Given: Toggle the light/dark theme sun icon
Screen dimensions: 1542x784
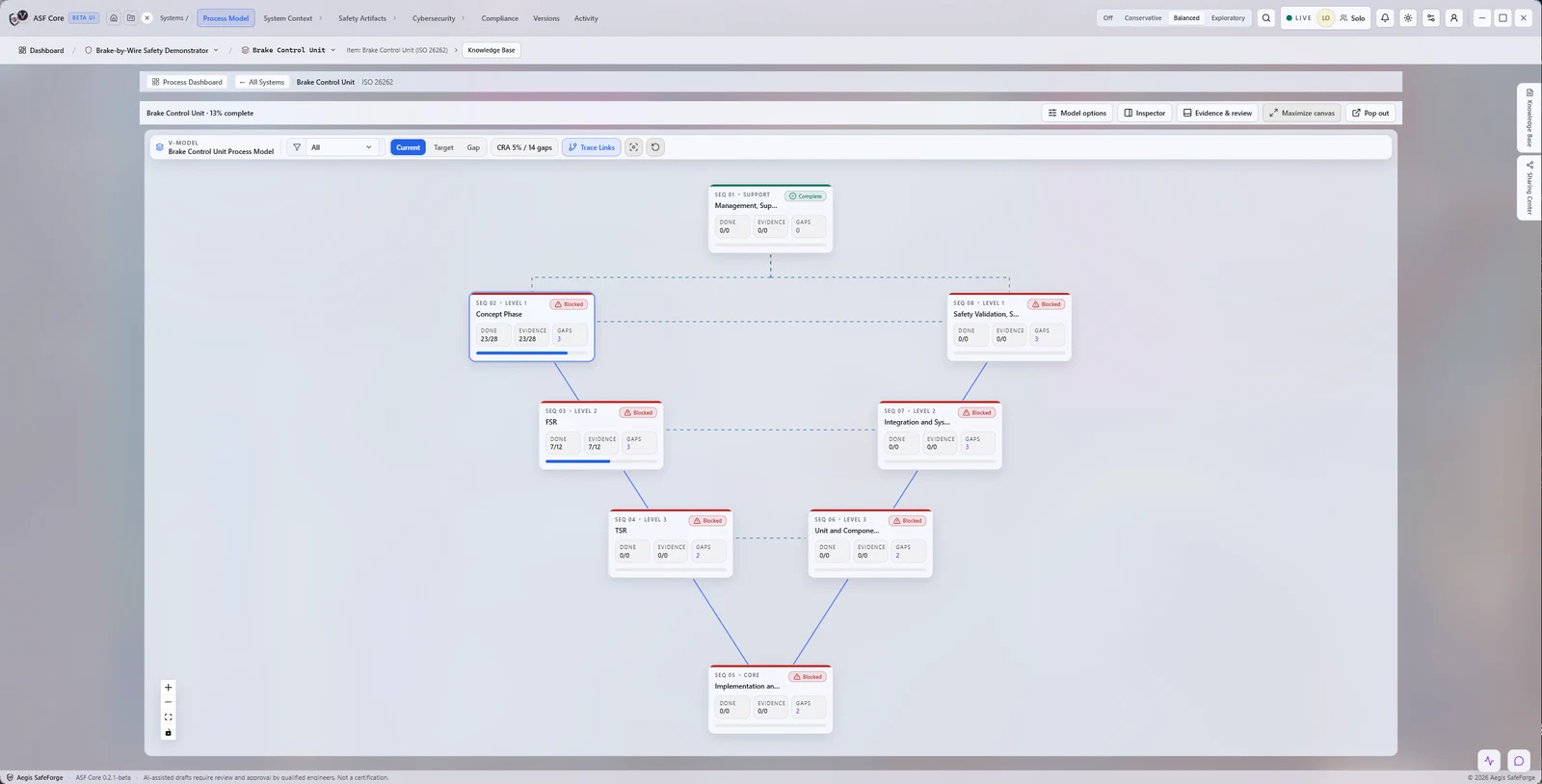Looking at the screenshot, I should [1408, 18].
